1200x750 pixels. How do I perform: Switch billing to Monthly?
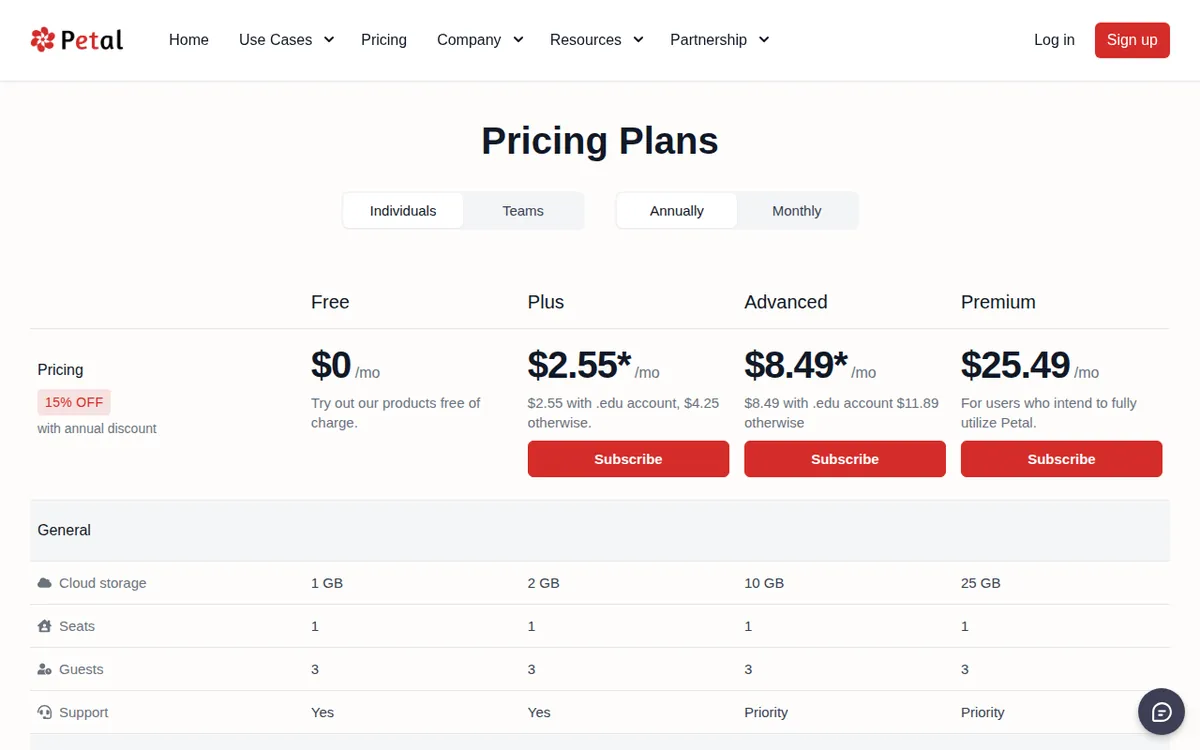point(797,211)
